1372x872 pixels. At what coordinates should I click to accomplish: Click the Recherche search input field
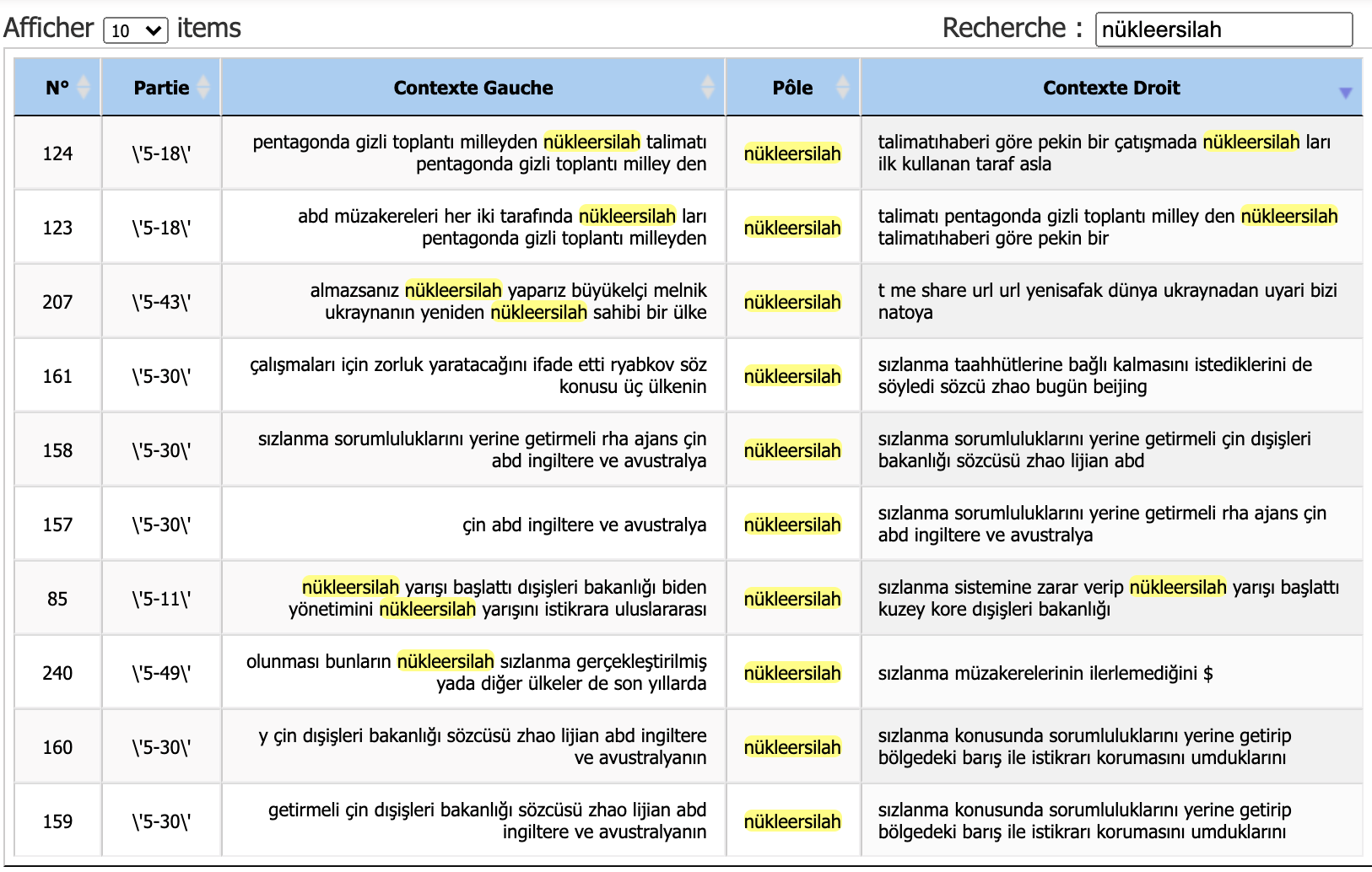(1223, 30)
